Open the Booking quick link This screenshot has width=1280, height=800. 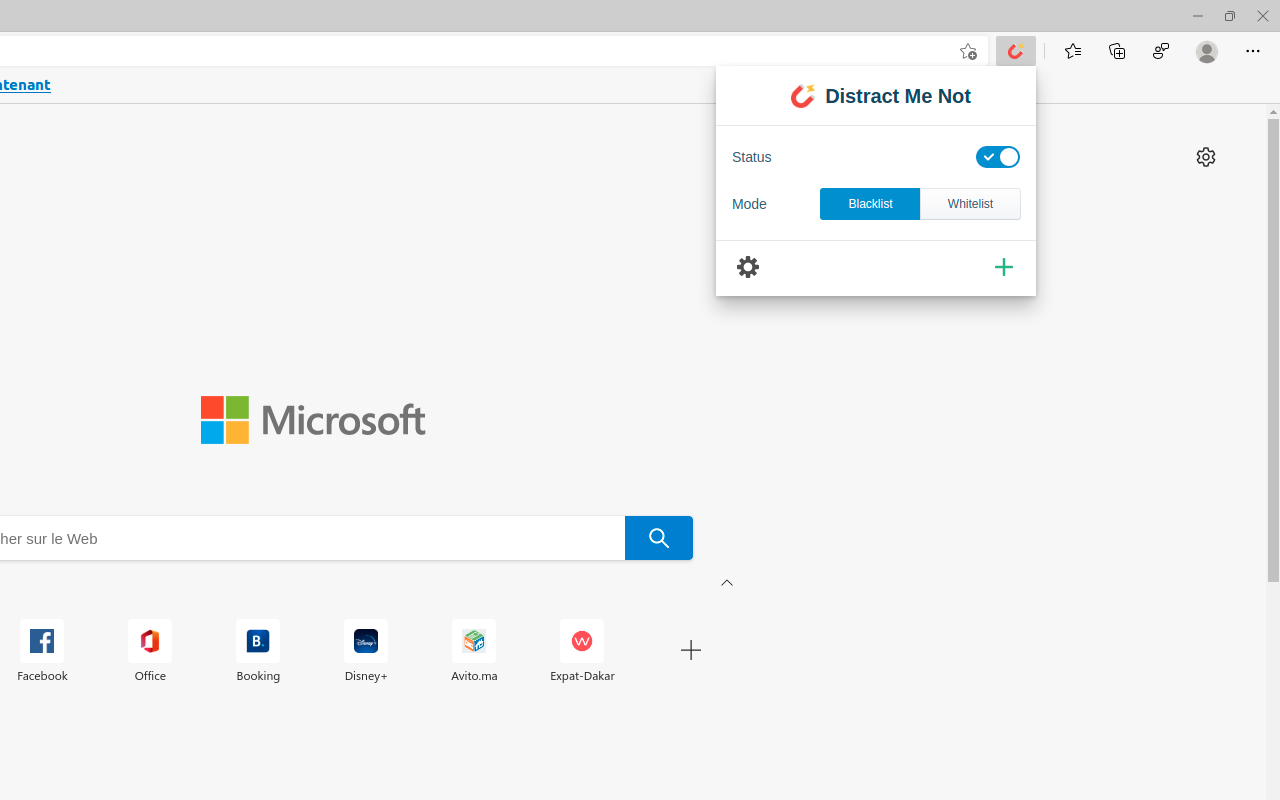pyautogui.click(x=258, y=652)
